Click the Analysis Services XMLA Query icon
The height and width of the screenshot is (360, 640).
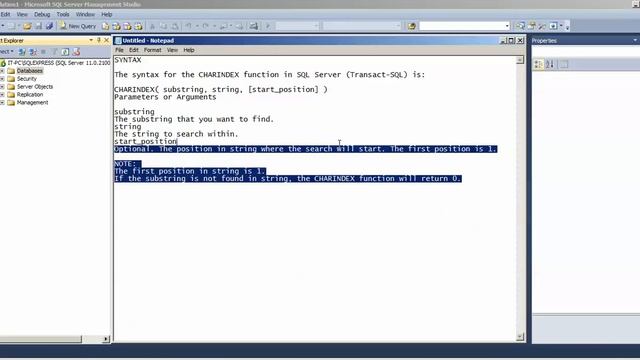click(x=138, y=26)
